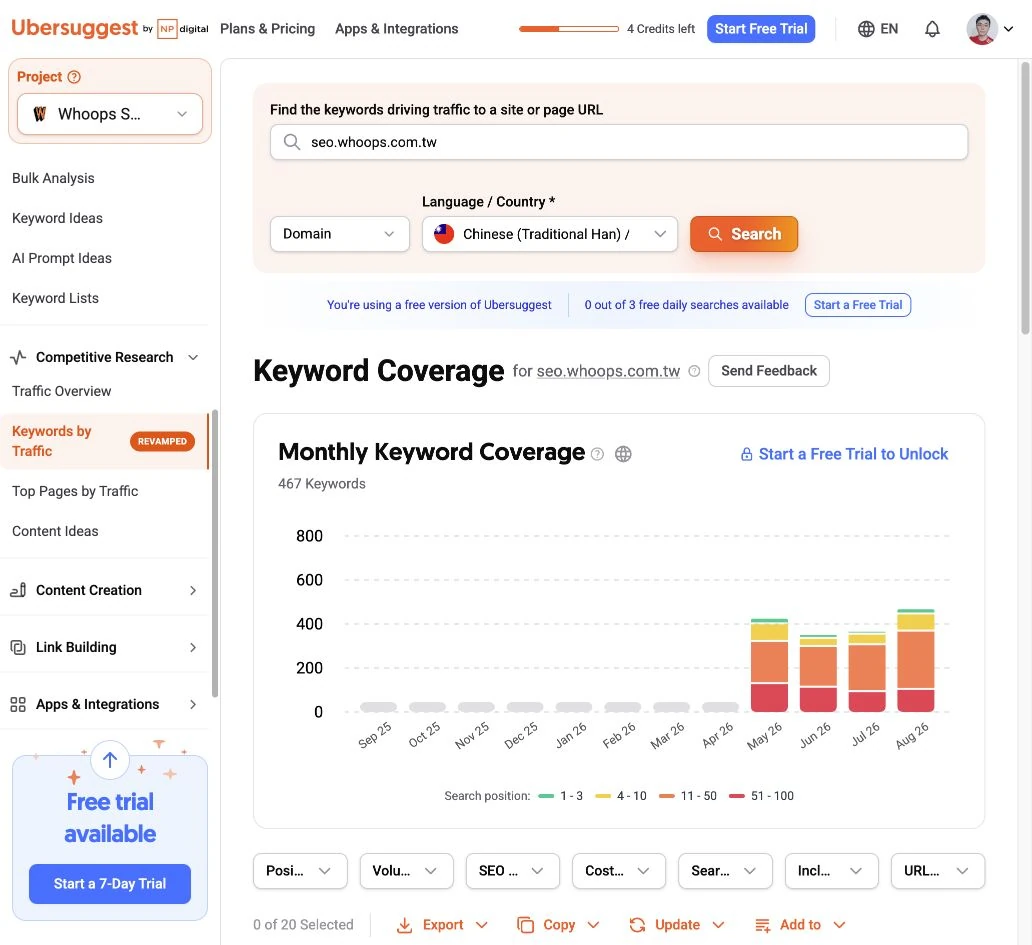Image resolution: width=1032 pixels, height=945 pixels.
Task: Click the globe language icon EN
Action: click(x=877, y=29)
